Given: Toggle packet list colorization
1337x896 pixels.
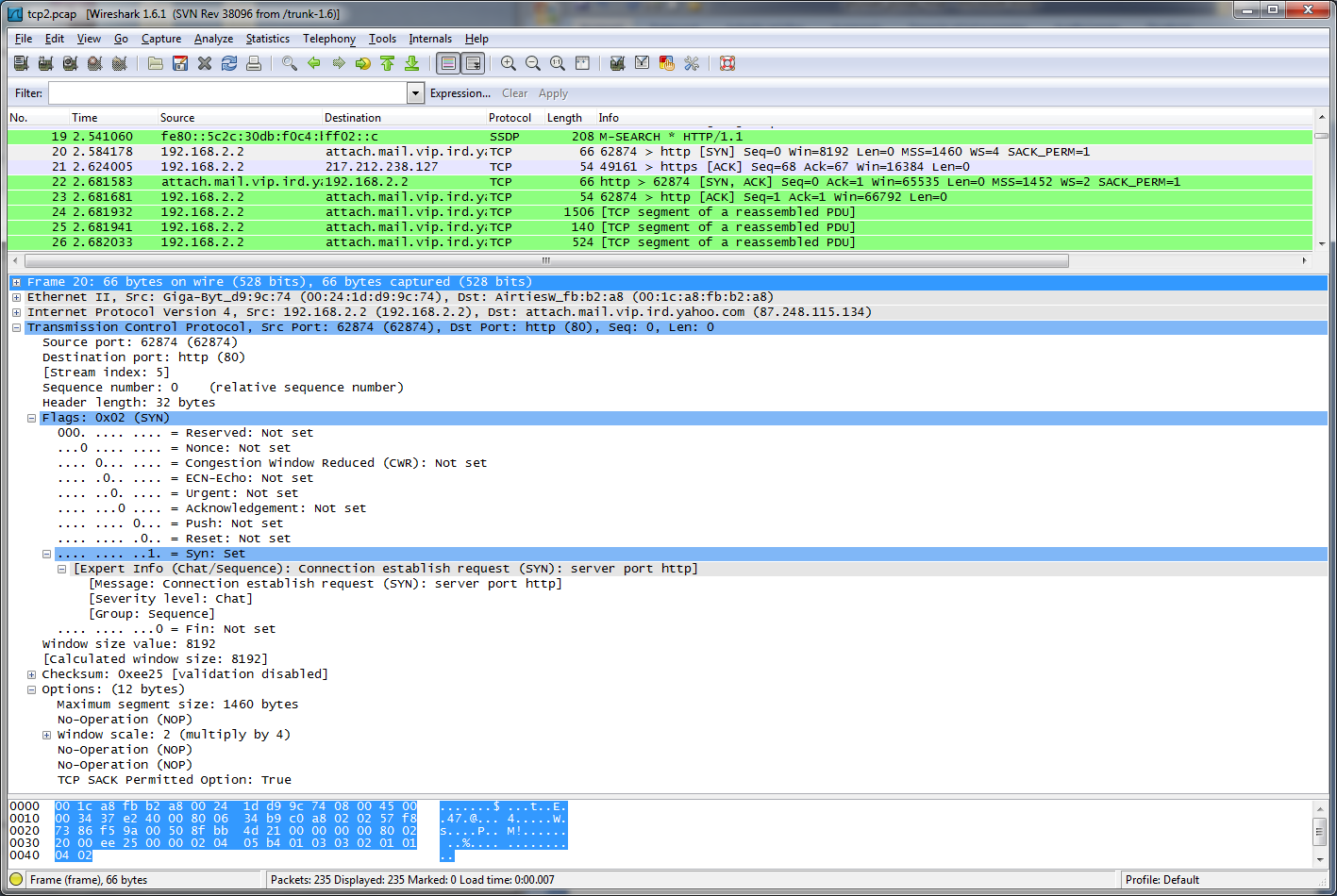Looking at the screenshot, I should 449,63.
